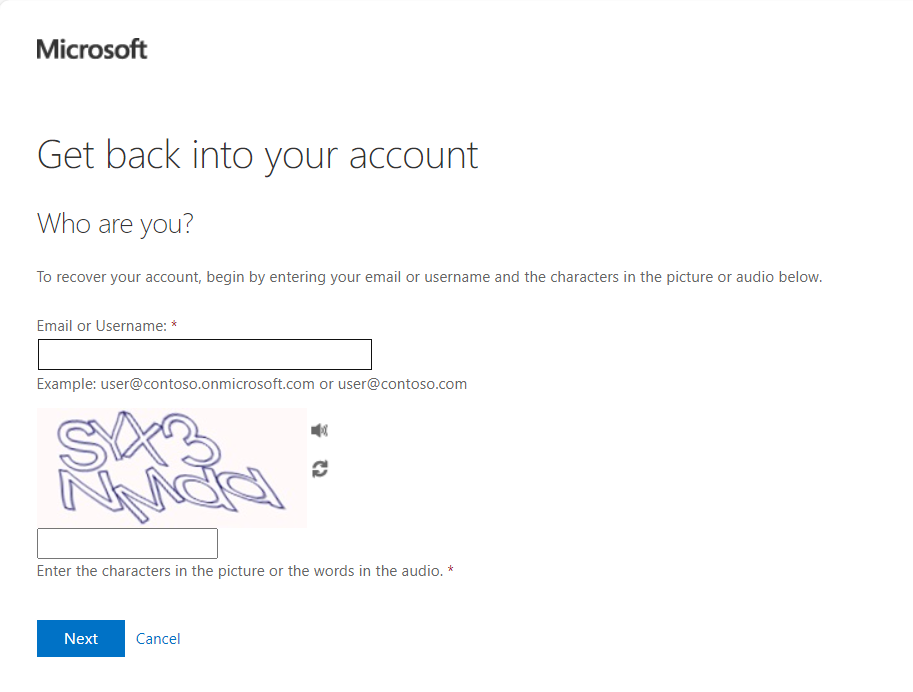Screen dimensions: 913x692
Task: Click the Next button
Action: coord(81,638)
